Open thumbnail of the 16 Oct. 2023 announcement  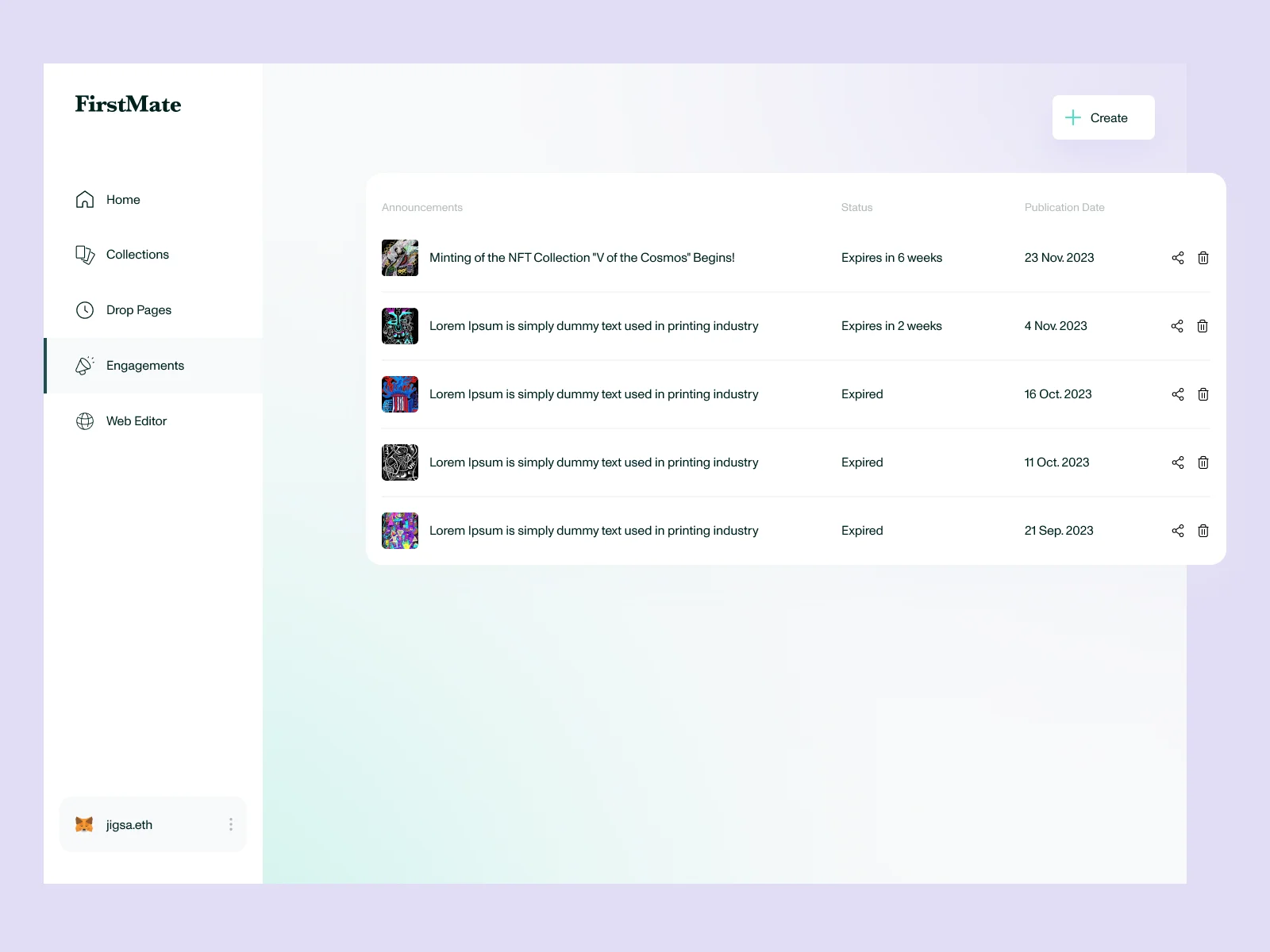[400, 394]
